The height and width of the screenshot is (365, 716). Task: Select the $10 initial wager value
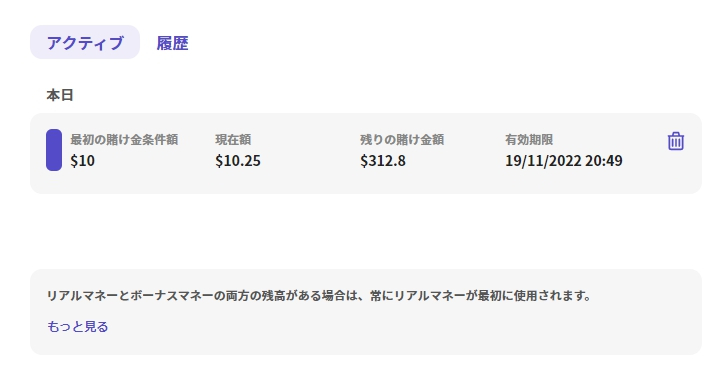point(83,161)
